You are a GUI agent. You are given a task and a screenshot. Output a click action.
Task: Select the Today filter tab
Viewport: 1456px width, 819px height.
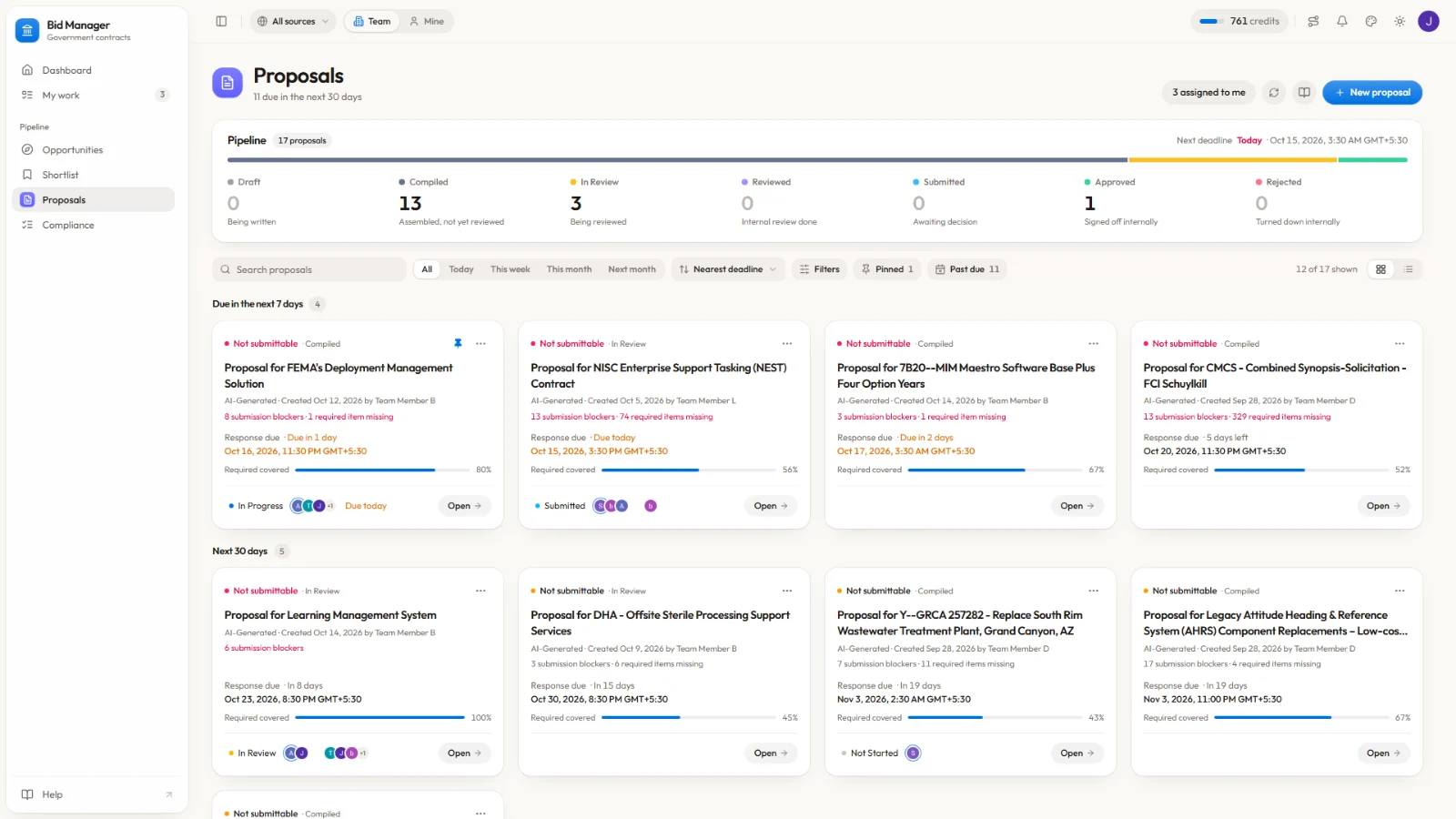(461, 269)
